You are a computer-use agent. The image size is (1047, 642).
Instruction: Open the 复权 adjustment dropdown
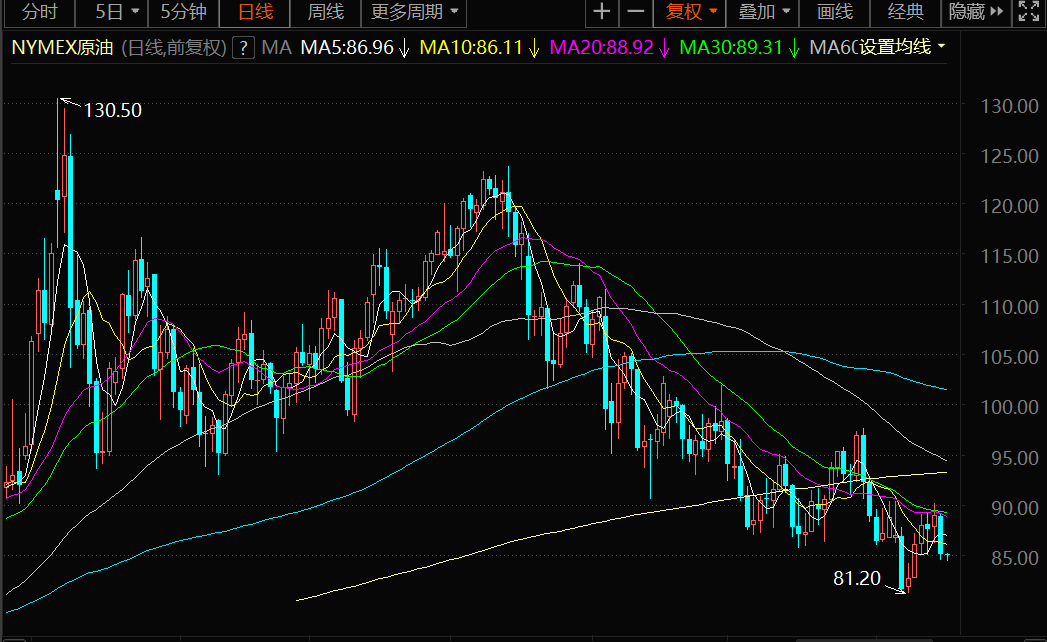tap(690, 12)
